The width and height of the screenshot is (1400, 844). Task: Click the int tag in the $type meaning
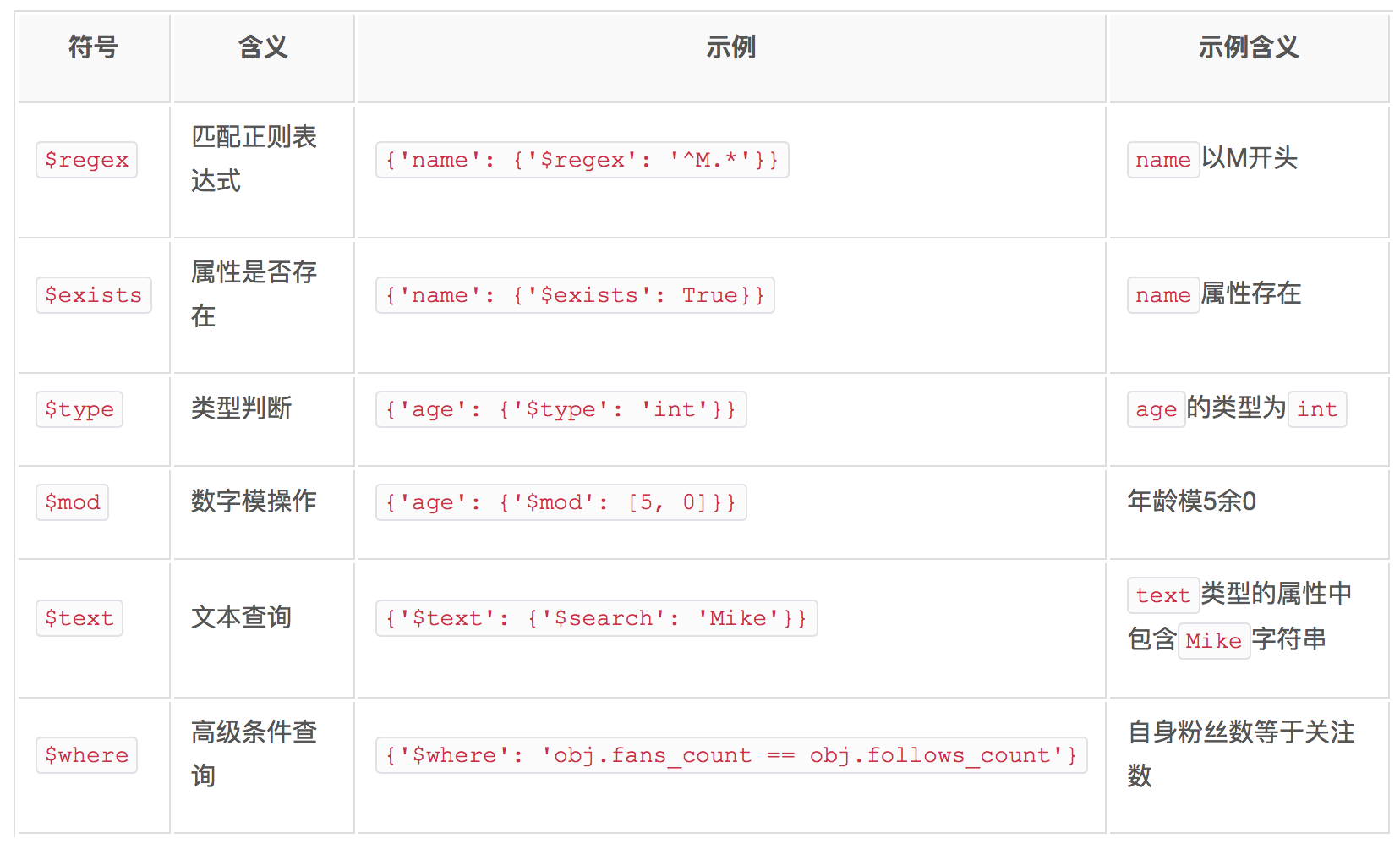tap(1316, 409)
